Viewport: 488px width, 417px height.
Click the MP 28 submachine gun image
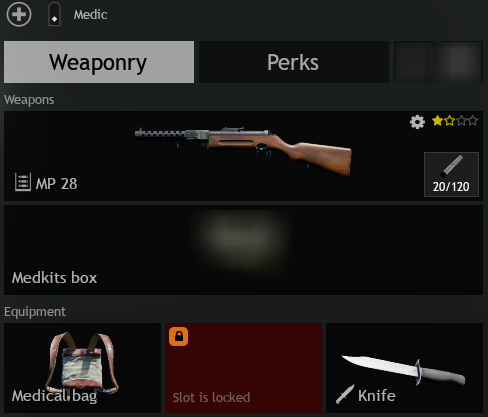(x=243, y=151)
